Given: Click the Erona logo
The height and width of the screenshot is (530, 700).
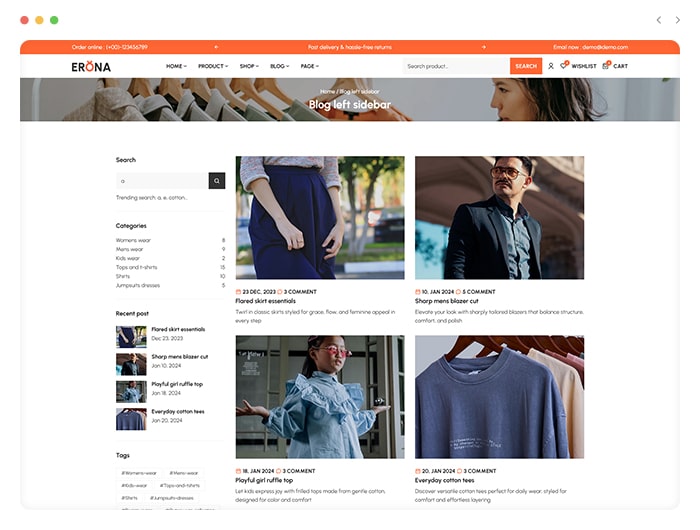Looking at the screenshot, I should coord(91,66).
